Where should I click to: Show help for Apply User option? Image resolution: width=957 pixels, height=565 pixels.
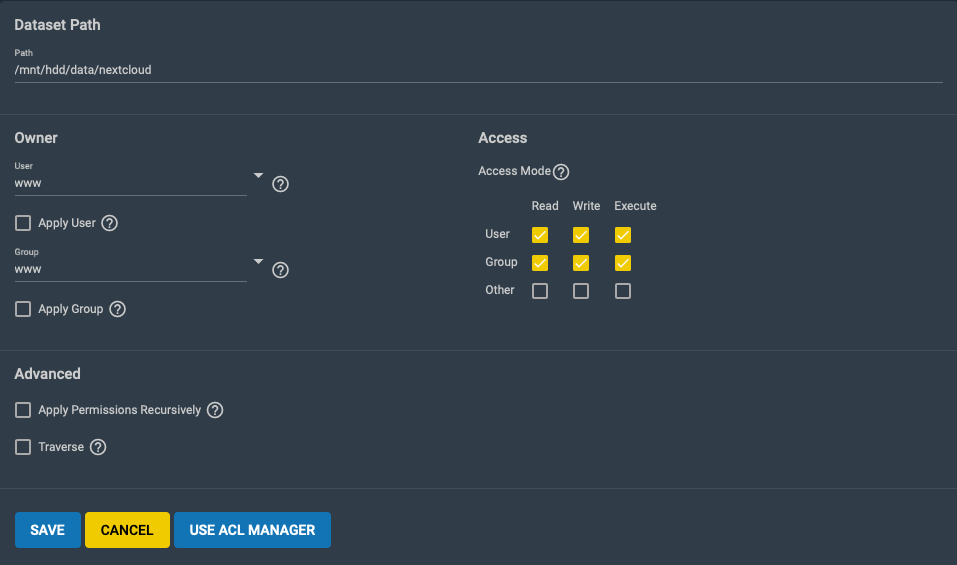tap(109, 223)
